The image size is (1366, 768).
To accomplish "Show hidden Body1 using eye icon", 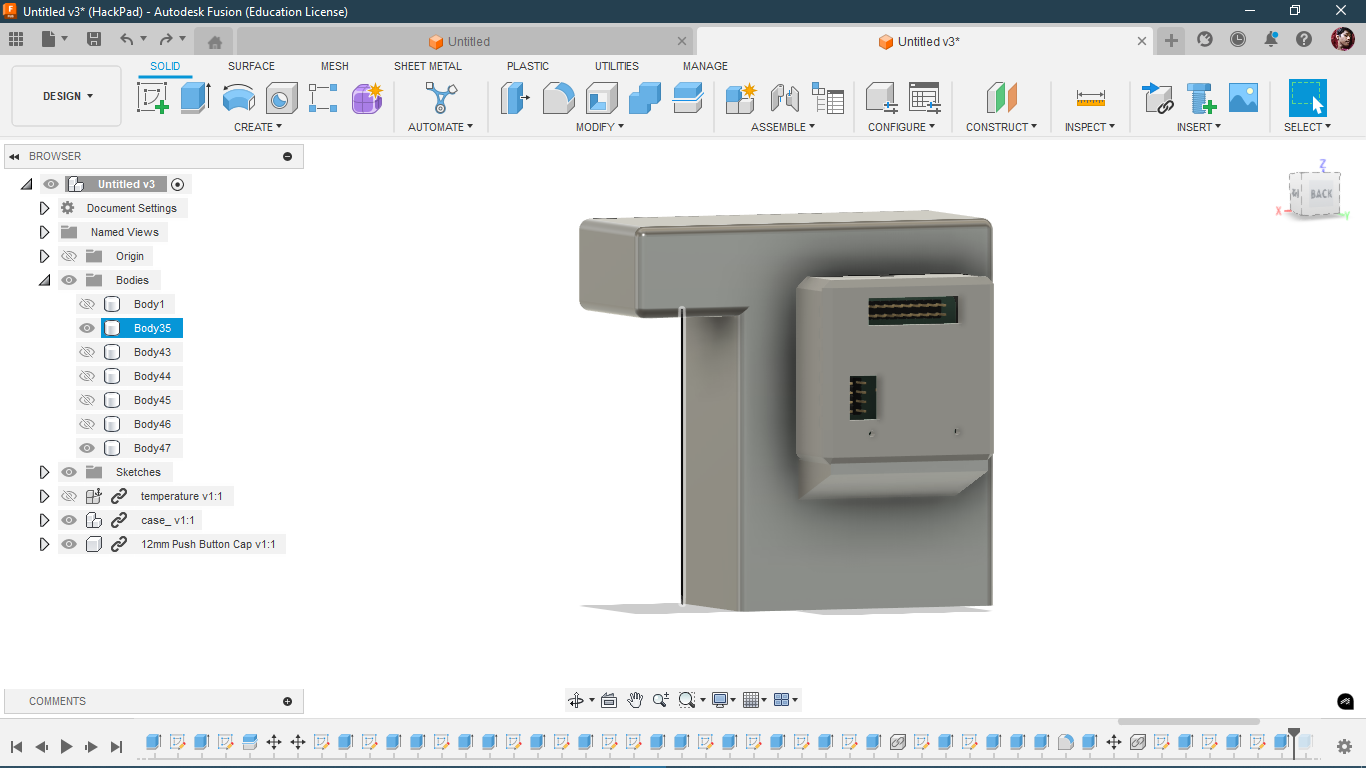I will tap(87, 304).
